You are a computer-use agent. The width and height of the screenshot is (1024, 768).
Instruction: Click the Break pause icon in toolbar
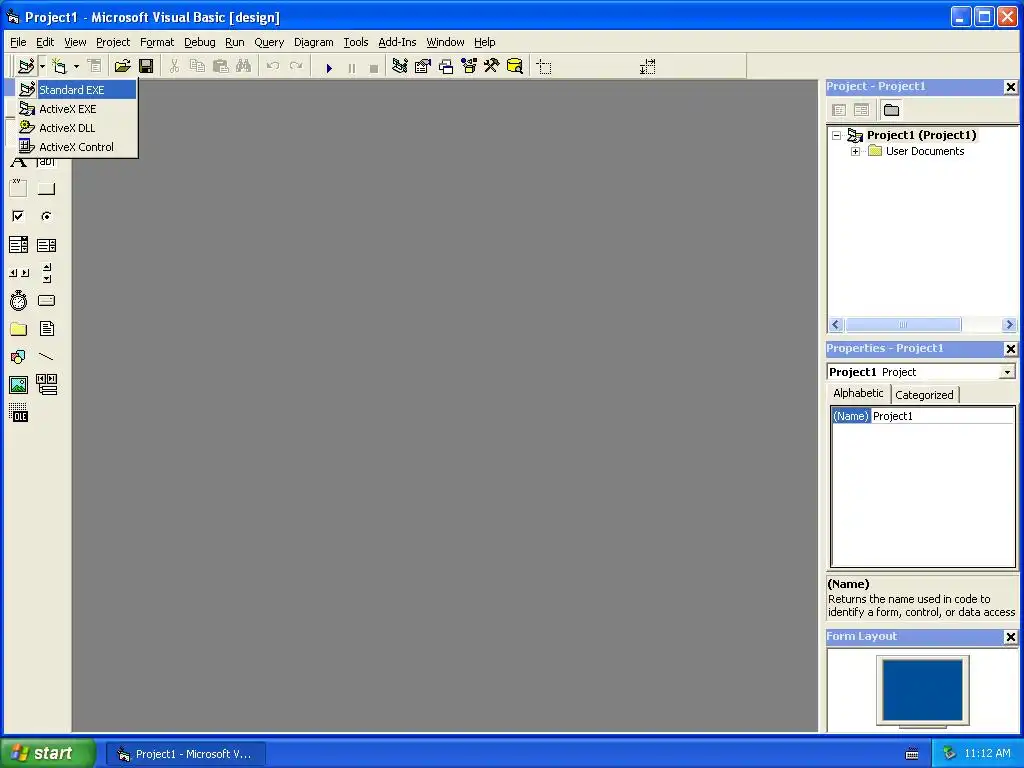pyautogui.click(x=351, y=67)
